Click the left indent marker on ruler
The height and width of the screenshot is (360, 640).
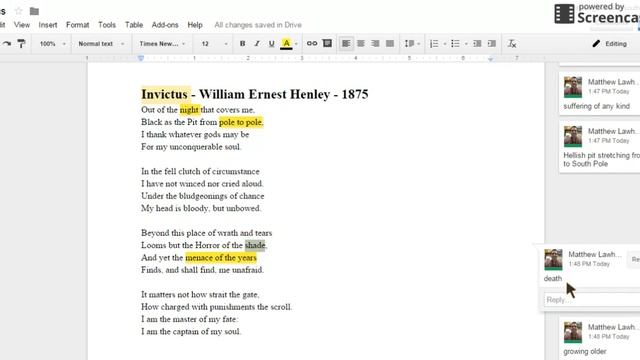coord(141,58)
